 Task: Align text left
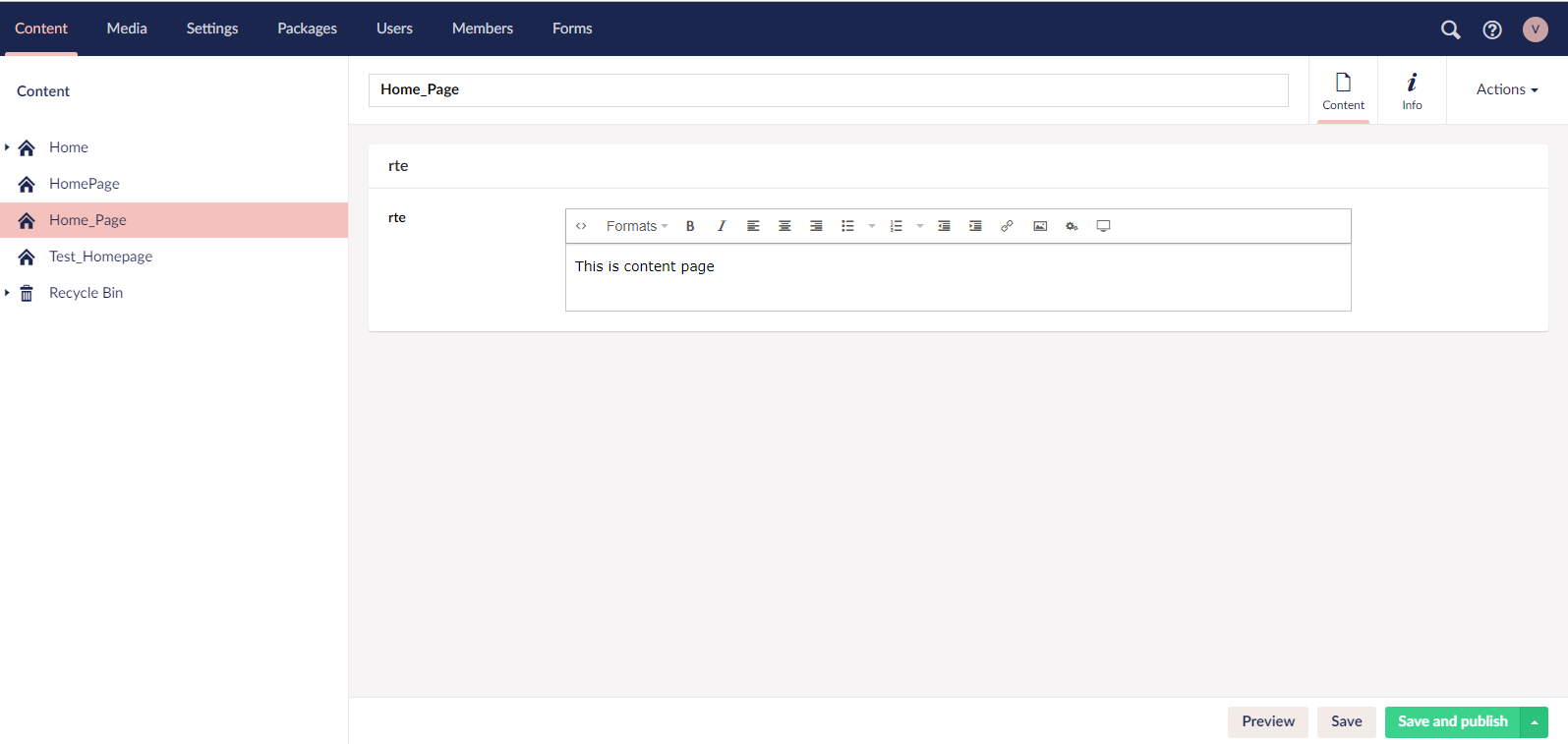(x=753, y=226)
